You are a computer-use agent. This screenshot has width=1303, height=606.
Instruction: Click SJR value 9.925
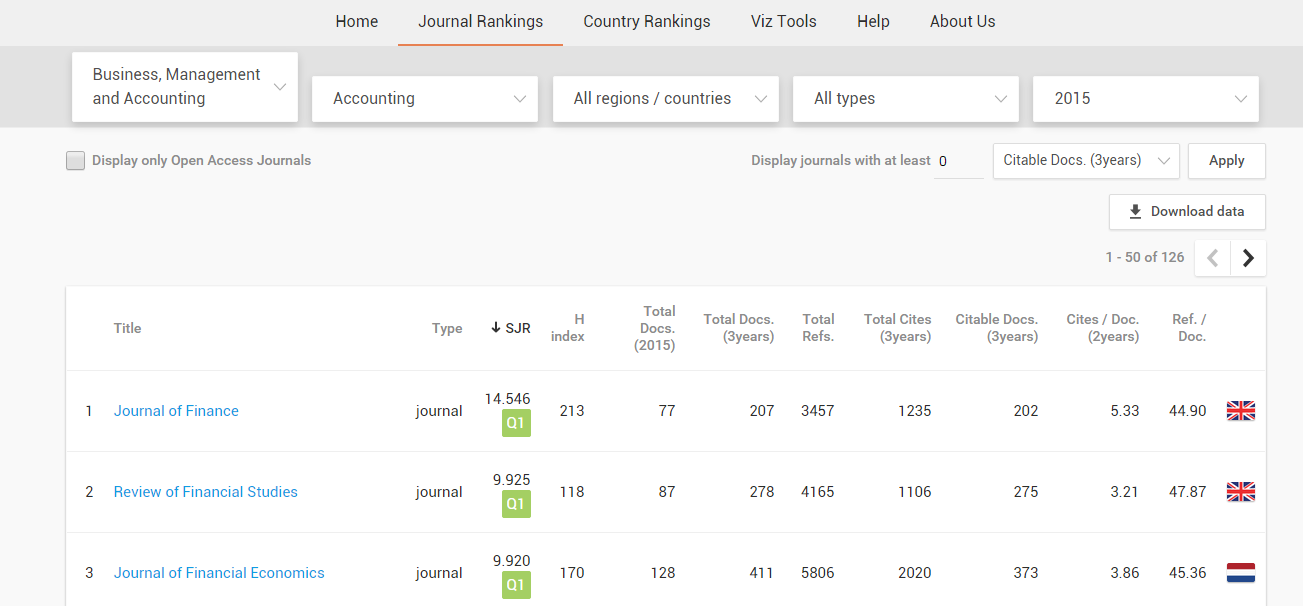click(x=512, y=479)
